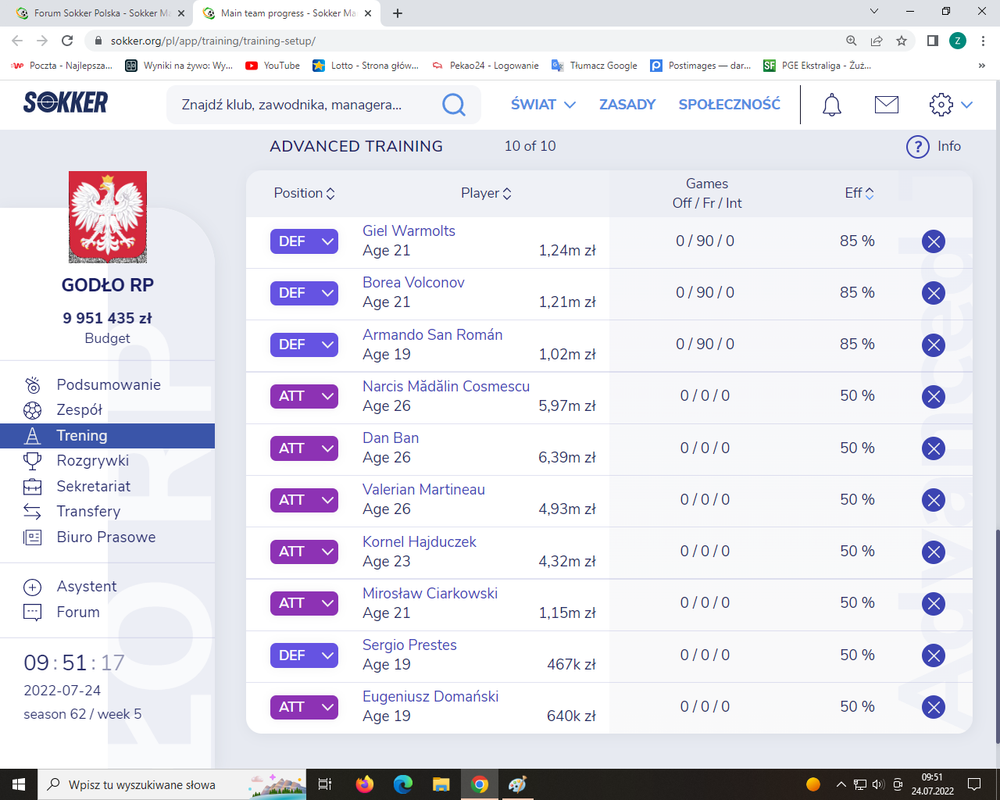The width and height of the screenshot is (1000, 800).
Task: Open notifications bell icon
Action: pyautogui.click(x=831, y=105)
